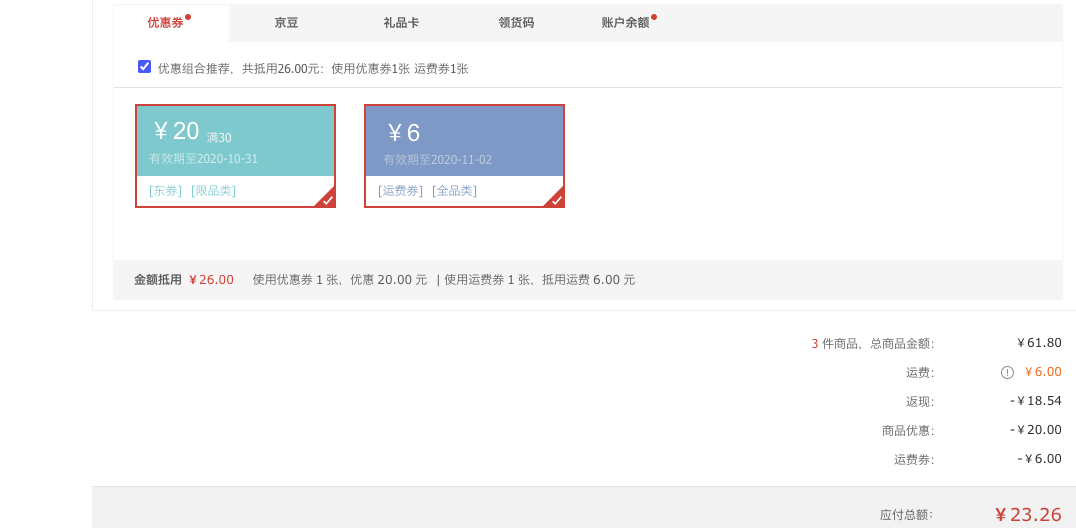
Task: Click the 商品优惠 -¥20.00 value
Action: pyautogui.click(x=1036, y=431)
